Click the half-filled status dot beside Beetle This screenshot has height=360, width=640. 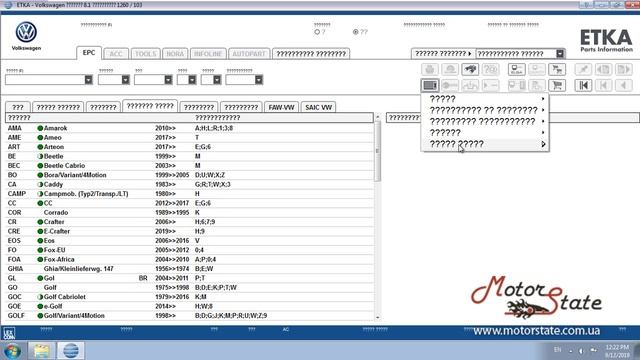[x=40, y=156]
